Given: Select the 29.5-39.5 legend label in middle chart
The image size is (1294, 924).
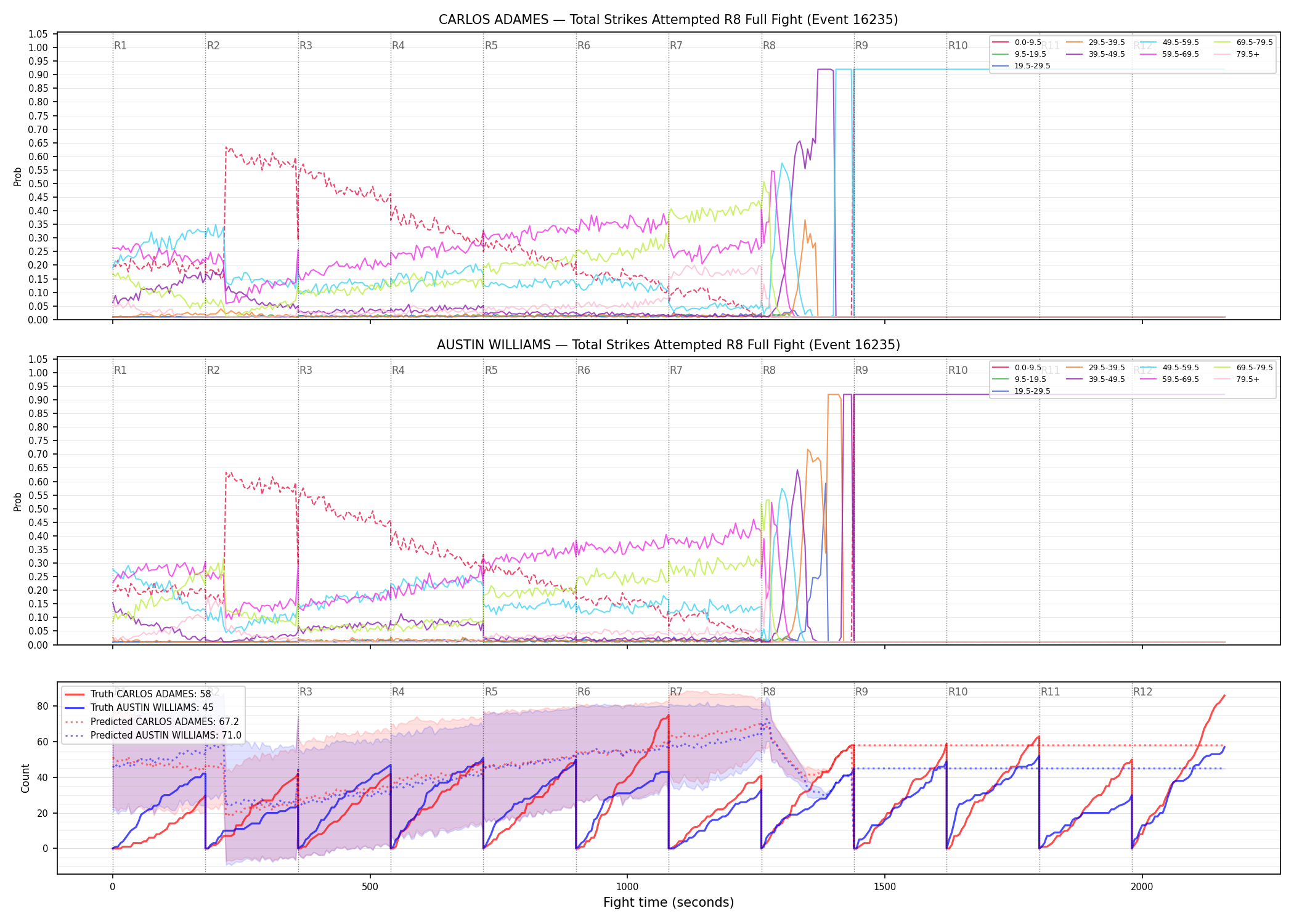Looking at the screenshot, I should [1107, 368].
